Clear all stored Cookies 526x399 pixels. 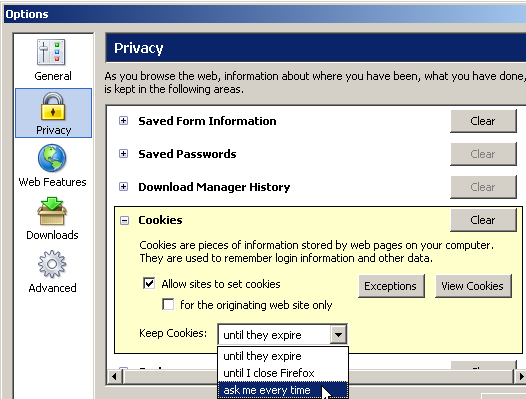point(483,220)
